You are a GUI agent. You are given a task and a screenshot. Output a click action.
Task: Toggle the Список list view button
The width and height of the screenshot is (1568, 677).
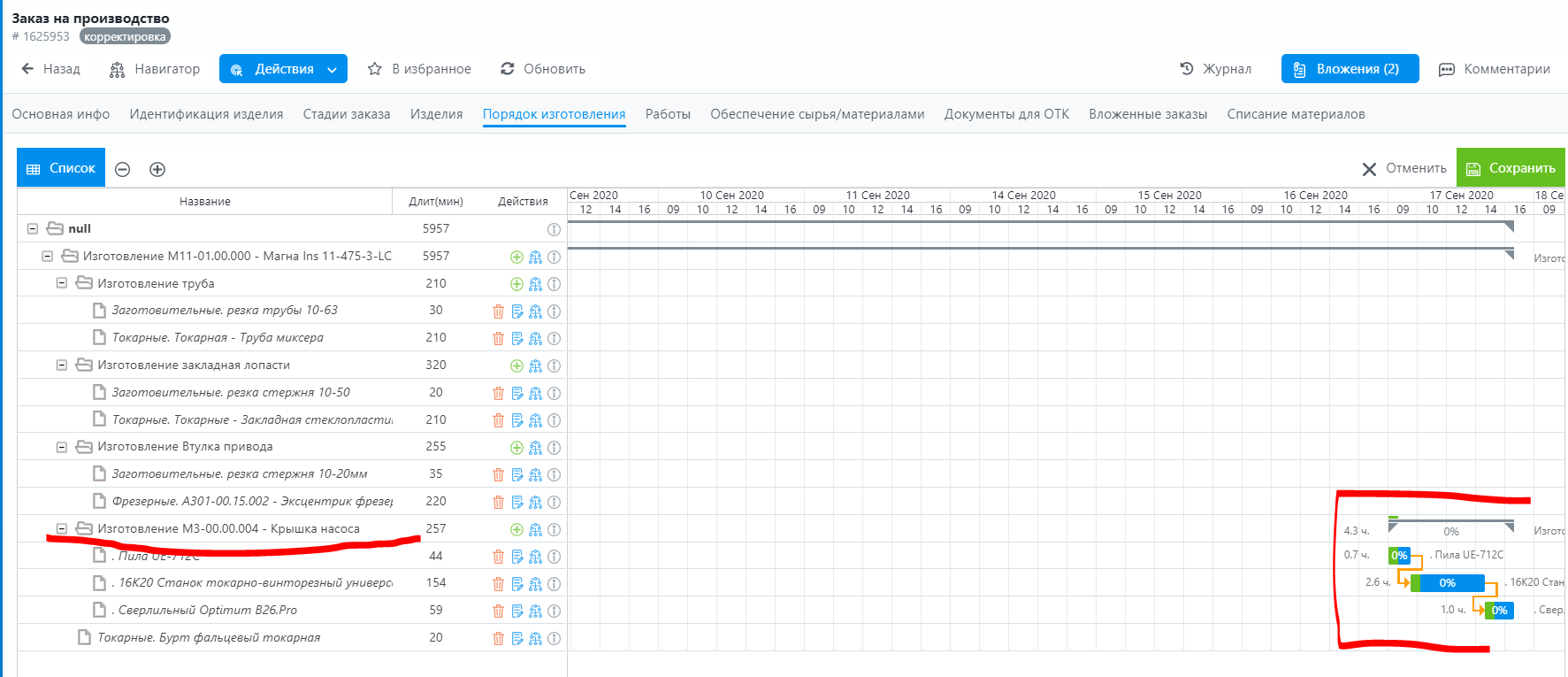(x=61, y=168)
